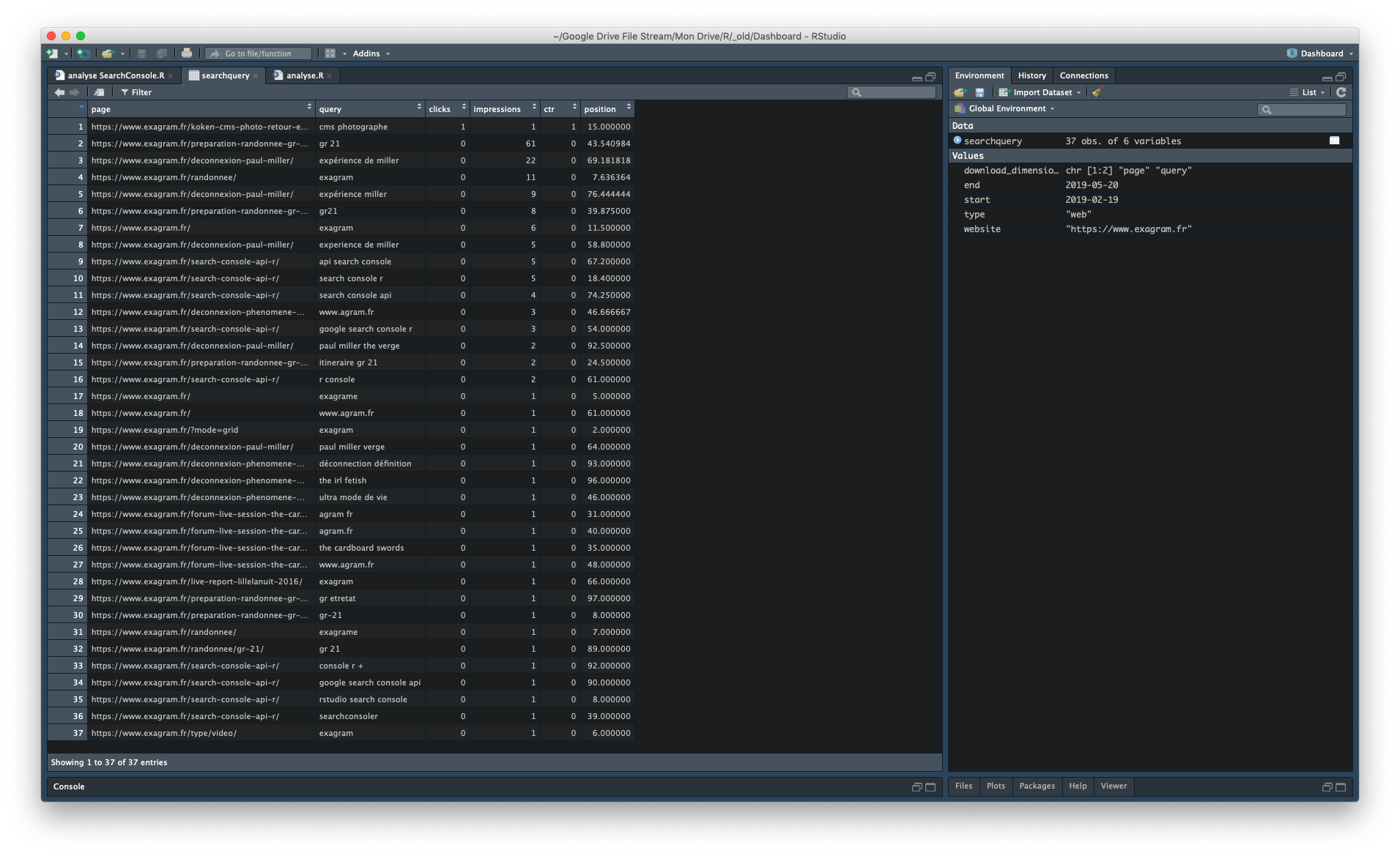Sort by the page column header
Viewport: 1400px width, 856px height.
201,108
